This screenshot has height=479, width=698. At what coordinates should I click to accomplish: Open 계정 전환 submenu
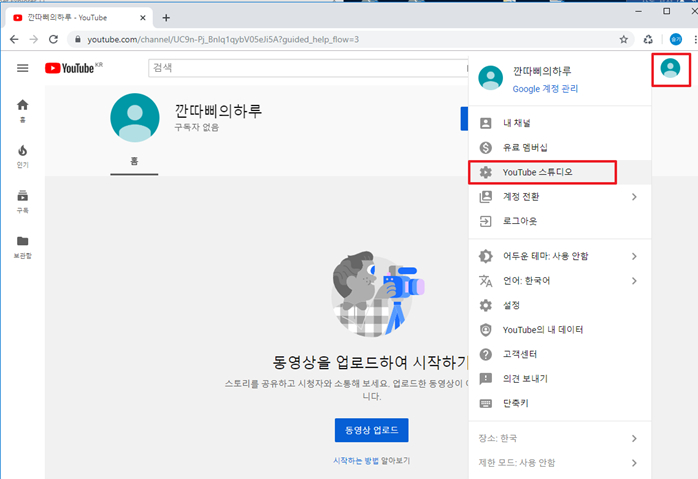coord(560,197)
